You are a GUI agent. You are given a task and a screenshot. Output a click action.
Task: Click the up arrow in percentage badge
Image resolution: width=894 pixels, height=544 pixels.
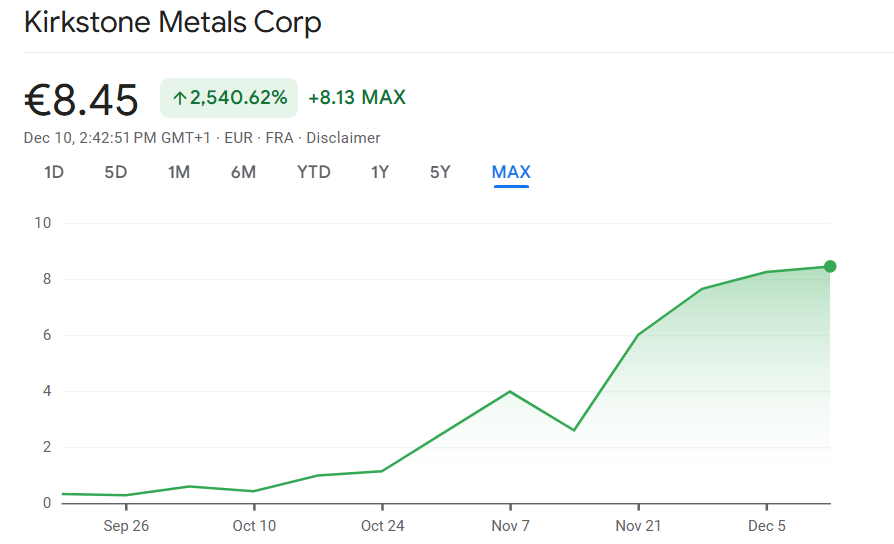point(180,98)
